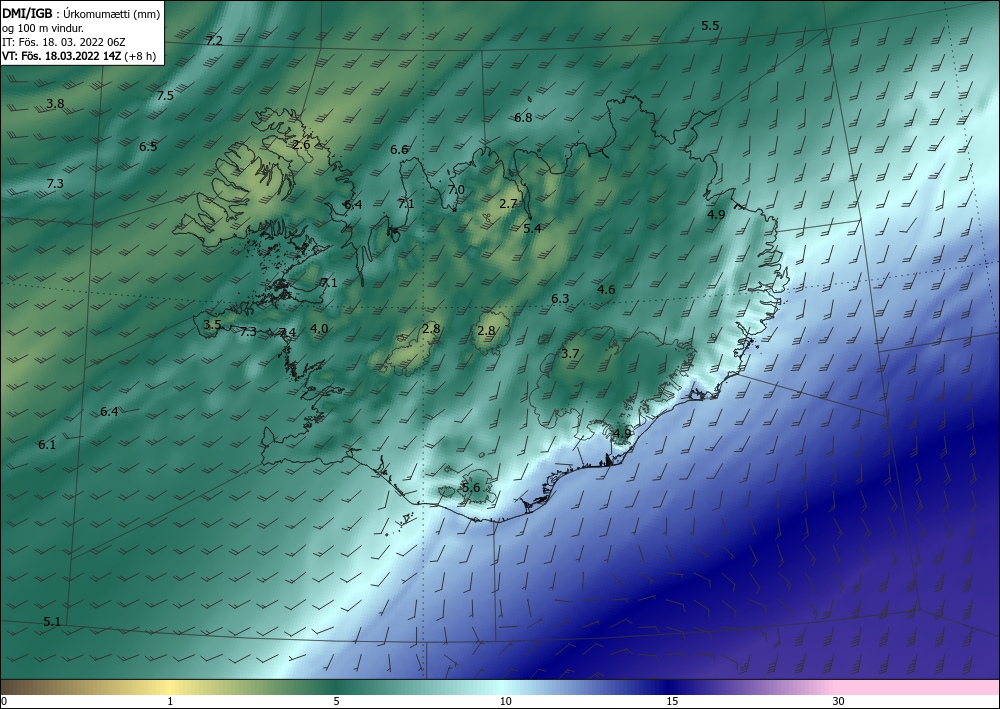Click the init time "IT: Fös. 18. 03. 2022 06Z"
Viewport: 1000px width, 709px height.
tap(64, 42)
